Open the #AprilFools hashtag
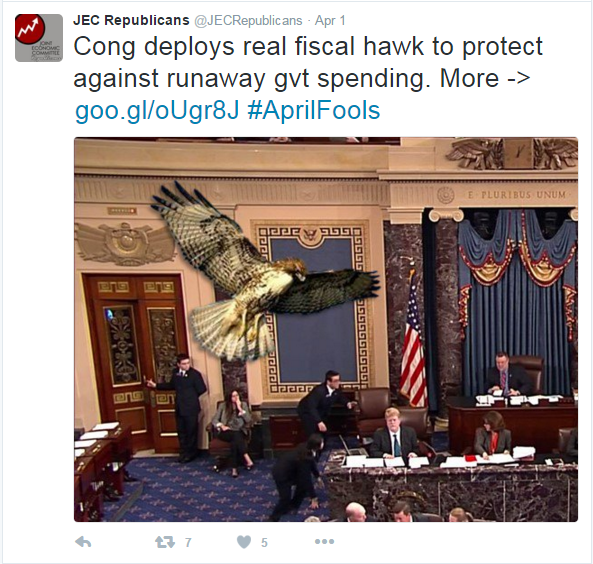 click(314, 110)
